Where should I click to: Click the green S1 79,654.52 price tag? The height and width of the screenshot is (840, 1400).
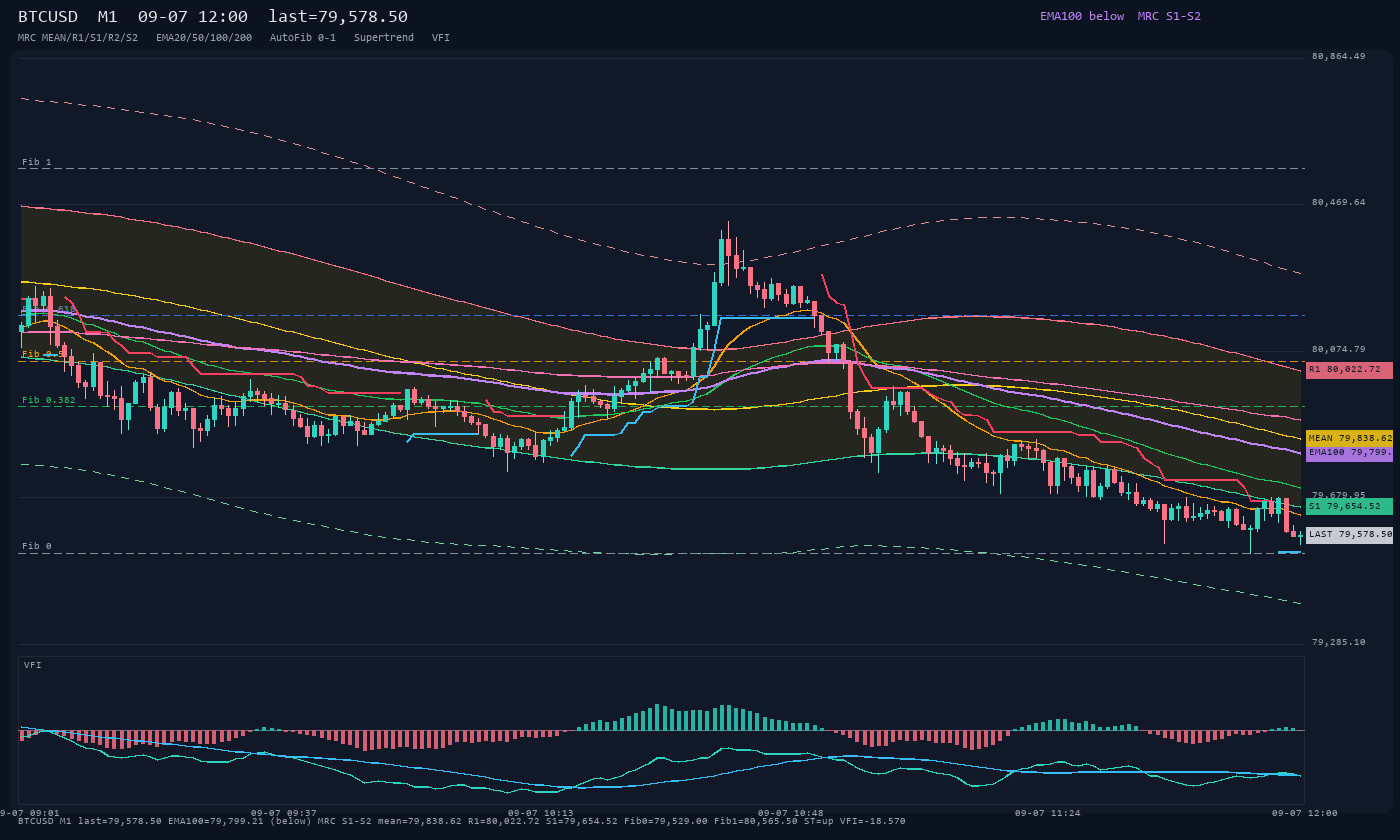click(x=1349, y=506)
